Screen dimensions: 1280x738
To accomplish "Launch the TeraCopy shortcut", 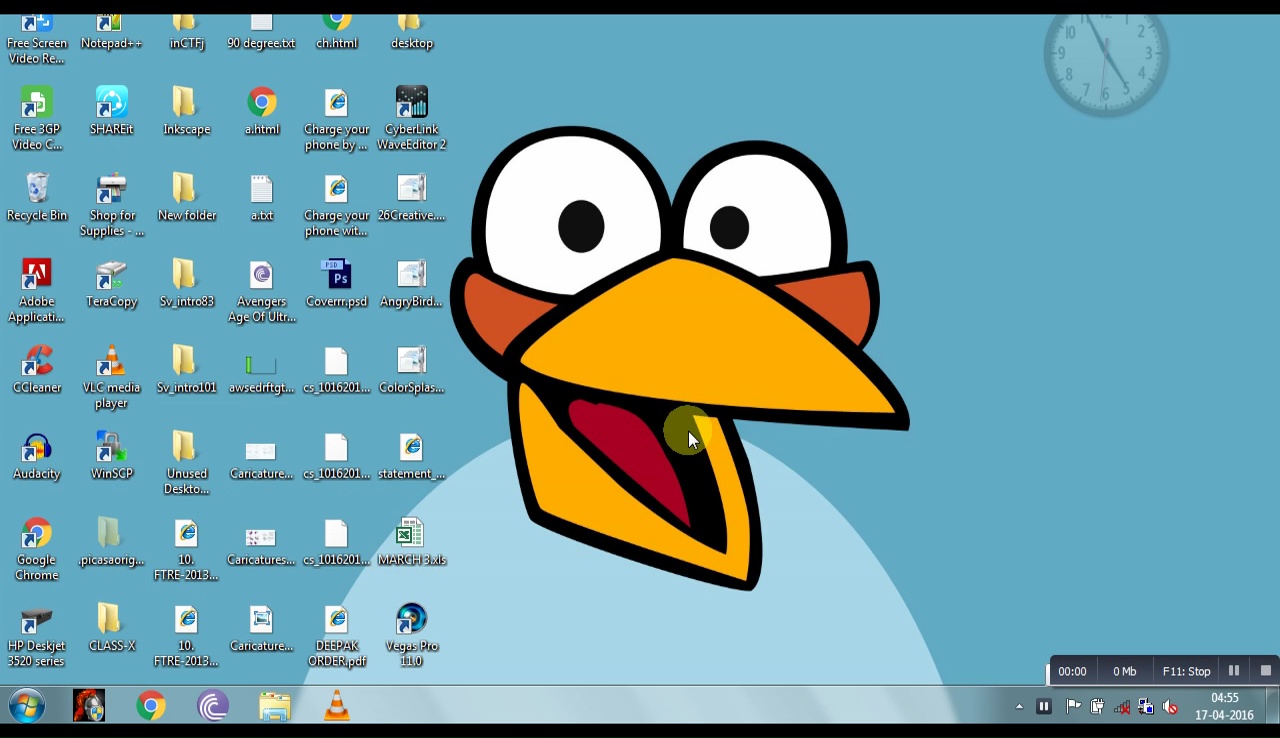I will (111, 283).
